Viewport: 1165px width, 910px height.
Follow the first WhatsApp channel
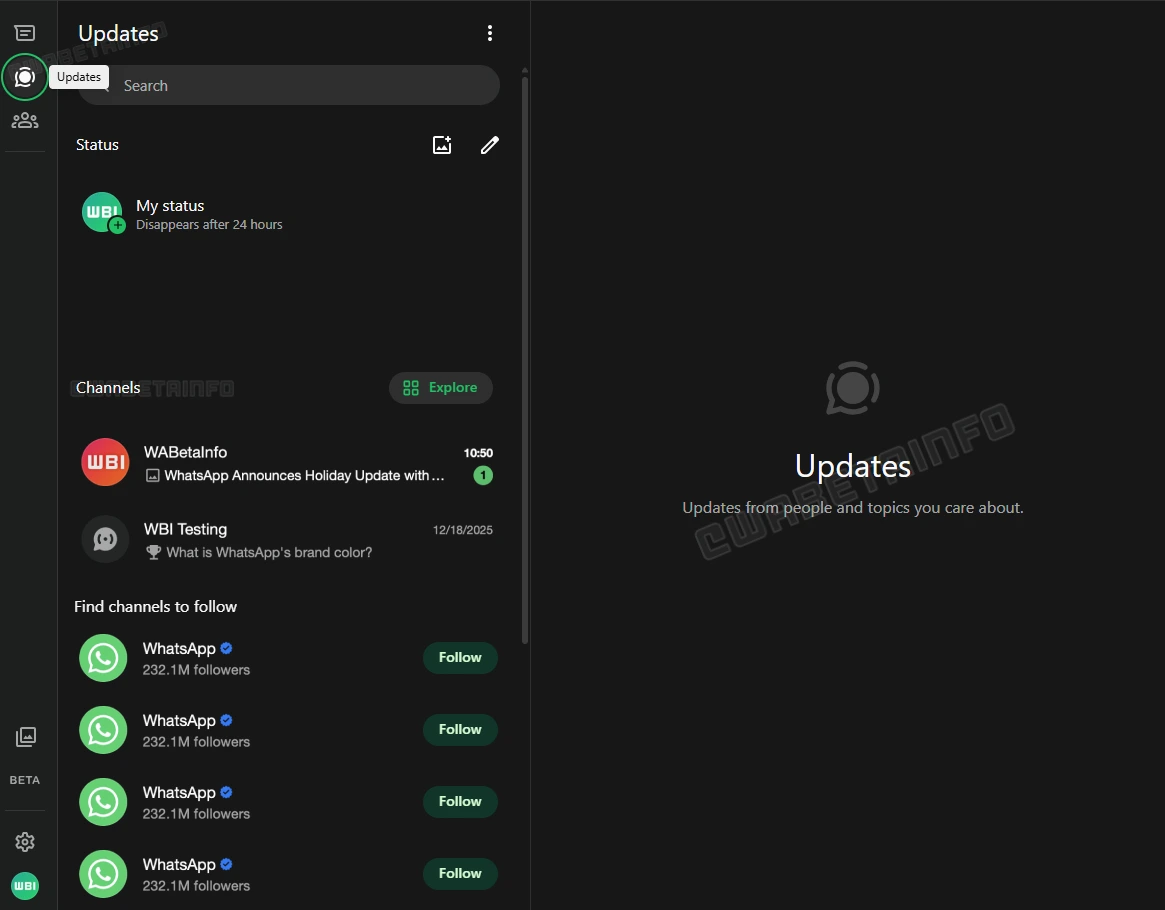coord(460,658)
